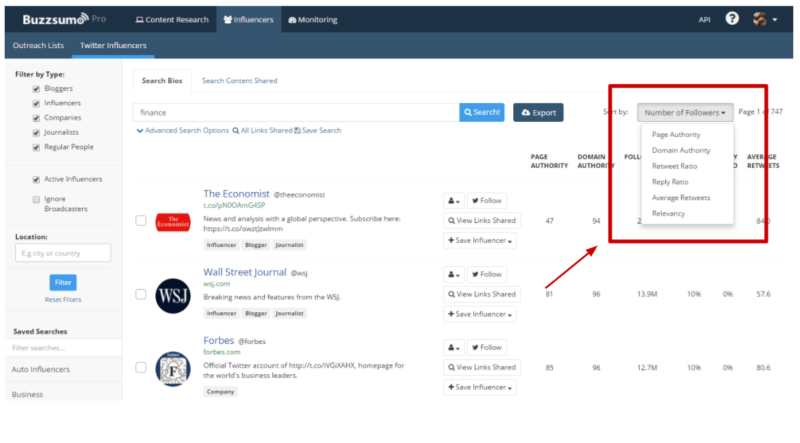This screenshot has width=800, height=443.
Task: Open person icon dropdown for Wall Street Journal
Action: pos(454,274)
